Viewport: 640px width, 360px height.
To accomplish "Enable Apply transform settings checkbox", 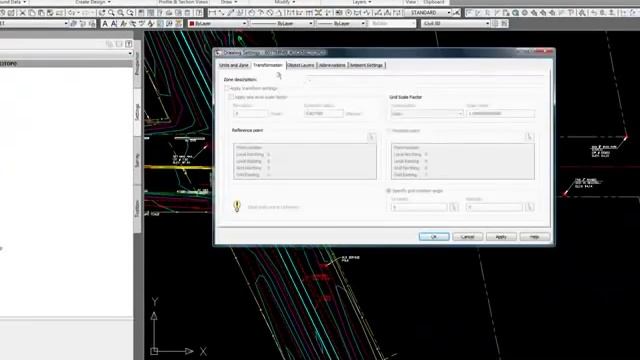I will (x=227, y=88).
